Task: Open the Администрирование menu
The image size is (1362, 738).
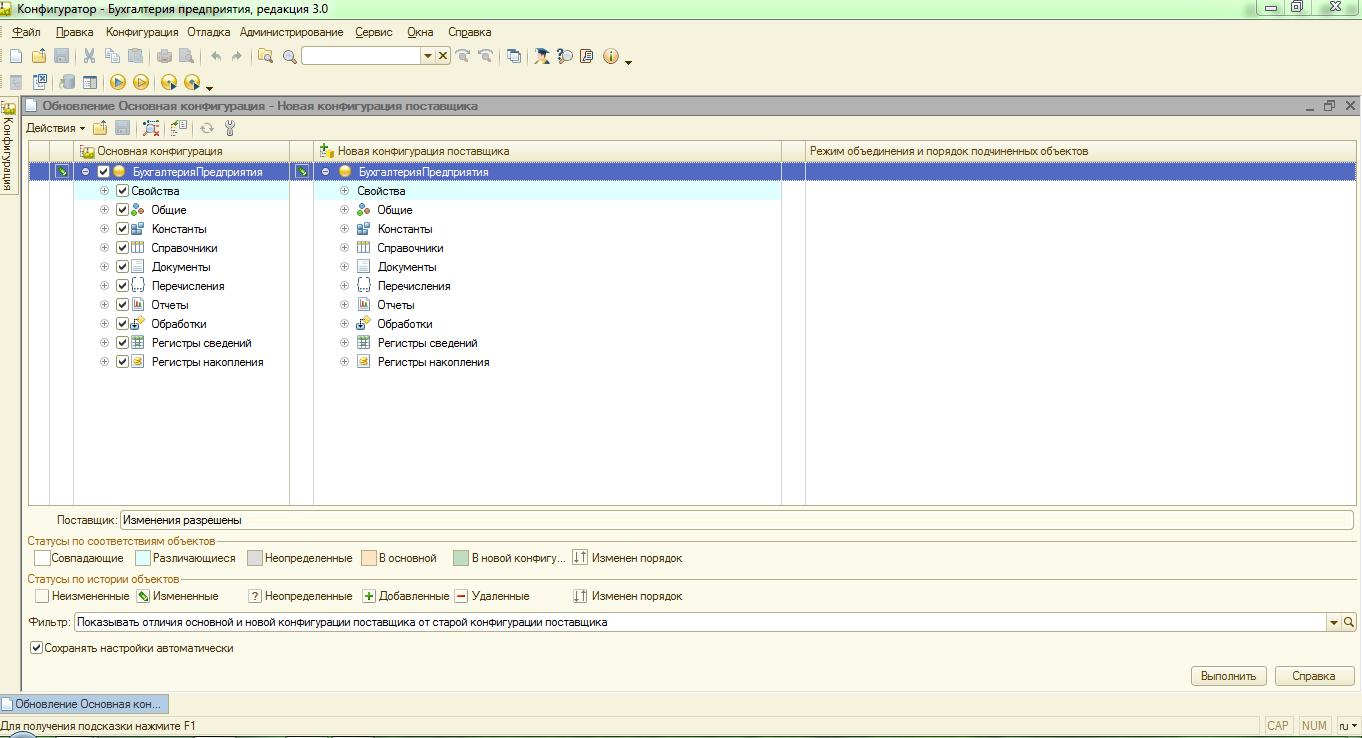Action: (292, 32)
